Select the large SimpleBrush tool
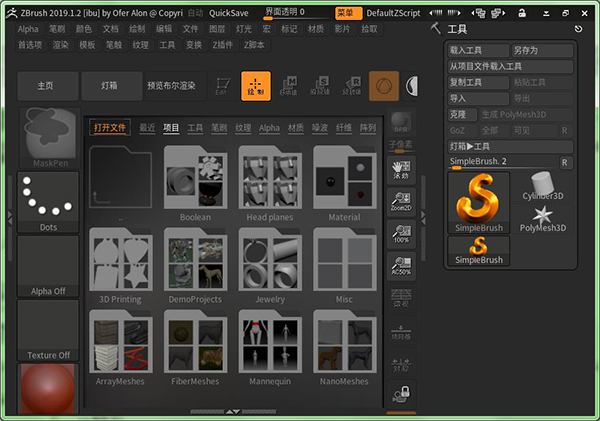This screenshot has height=421, width=600. tap(479, 202)
